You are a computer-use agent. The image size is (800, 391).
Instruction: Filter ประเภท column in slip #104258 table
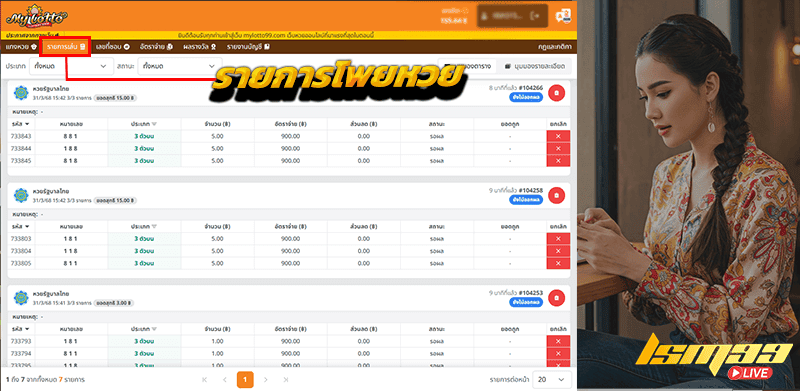tap(155, 227)
